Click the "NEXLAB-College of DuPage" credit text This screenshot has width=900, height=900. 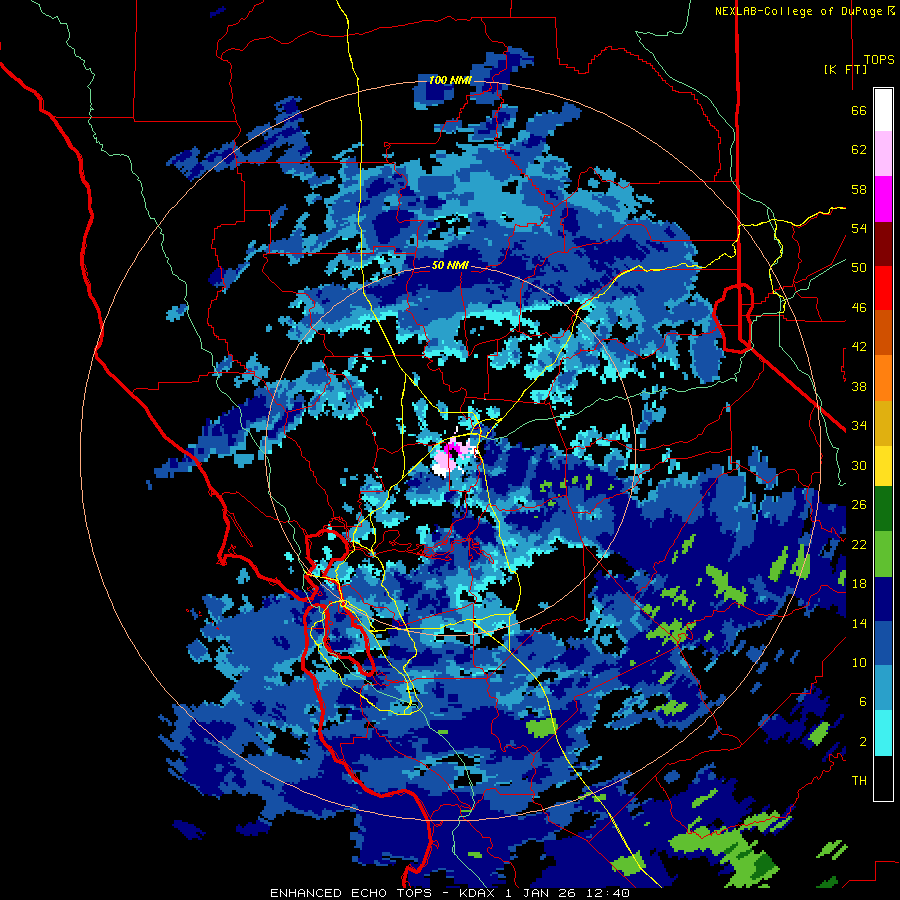click(798, 11)
